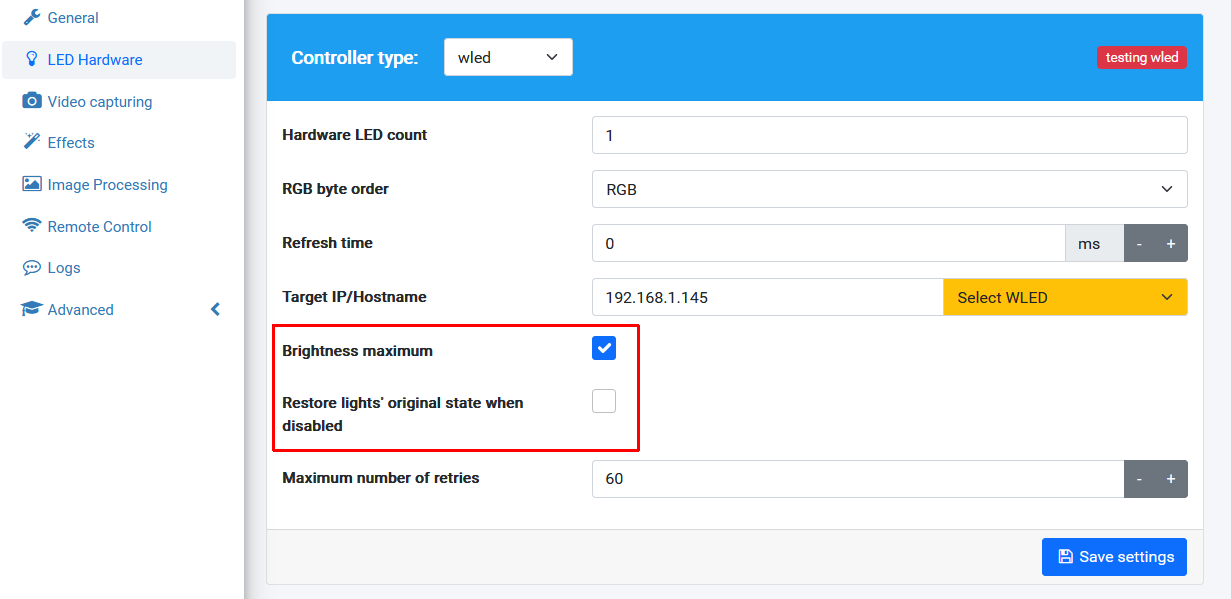Click the Advanced graduation cap icon
1231x599 pixels.
tap(32, 310)
